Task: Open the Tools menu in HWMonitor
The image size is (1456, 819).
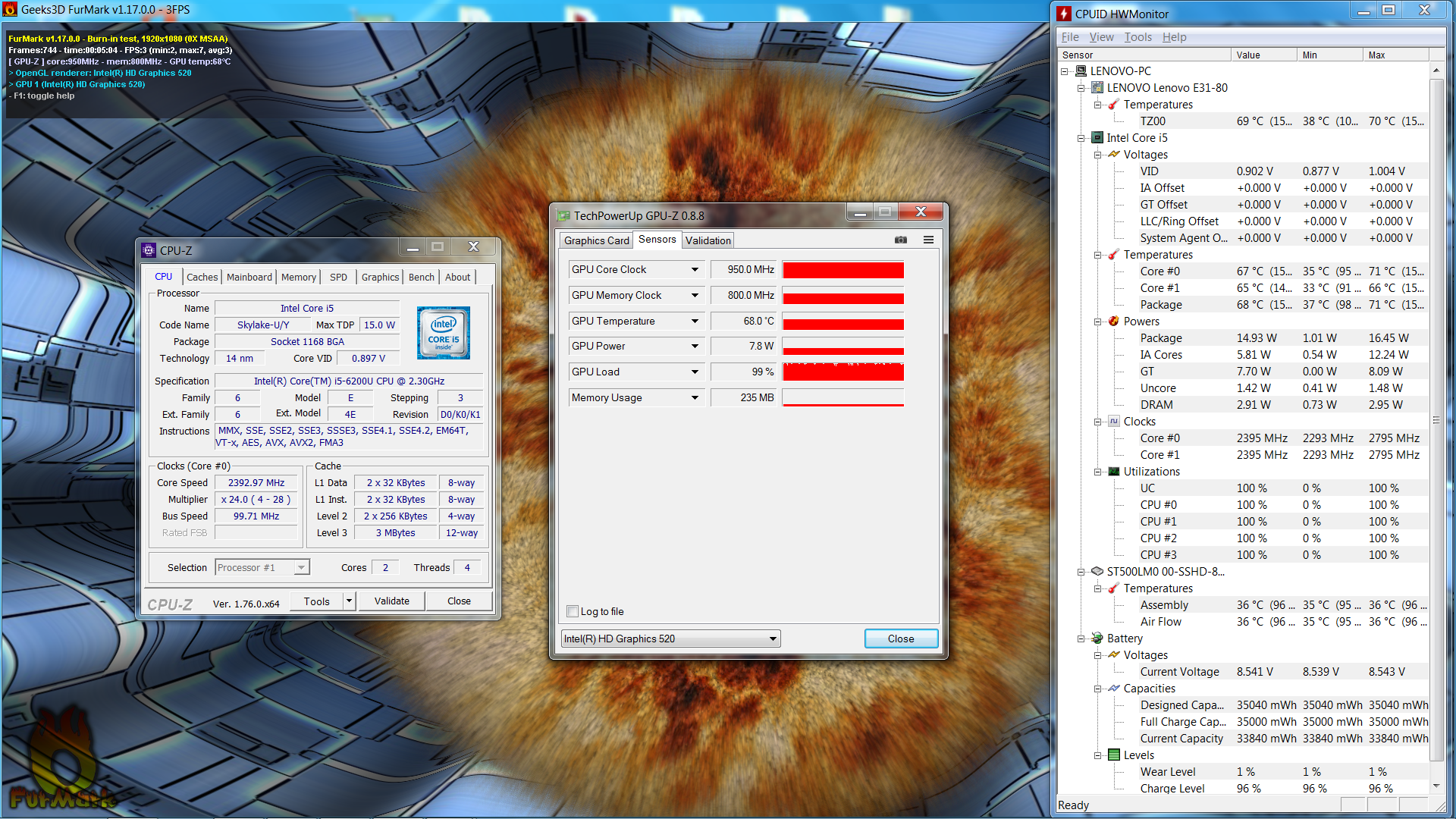Action: tap(1137, 37)
